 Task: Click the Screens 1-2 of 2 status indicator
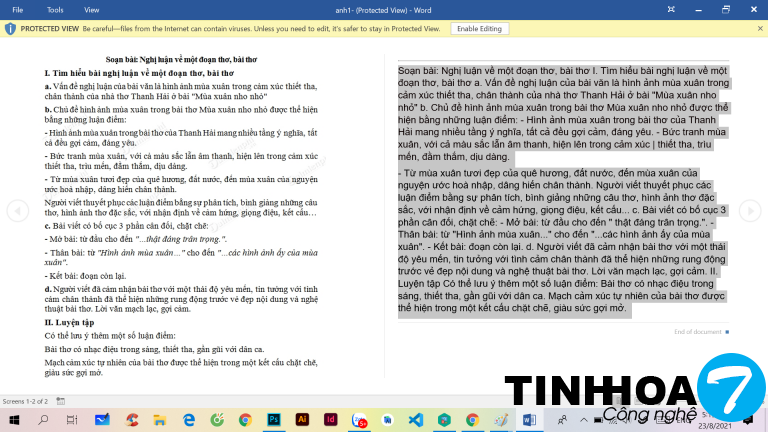(x=28, y=400)
